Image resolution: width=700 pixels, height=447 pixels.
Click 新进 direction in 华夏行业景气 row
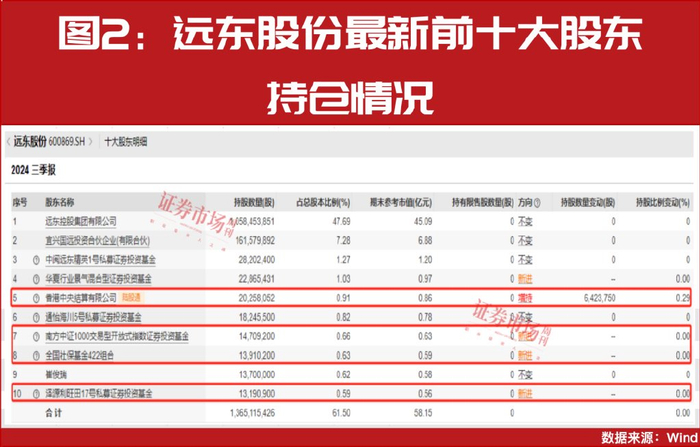[525, 279]
